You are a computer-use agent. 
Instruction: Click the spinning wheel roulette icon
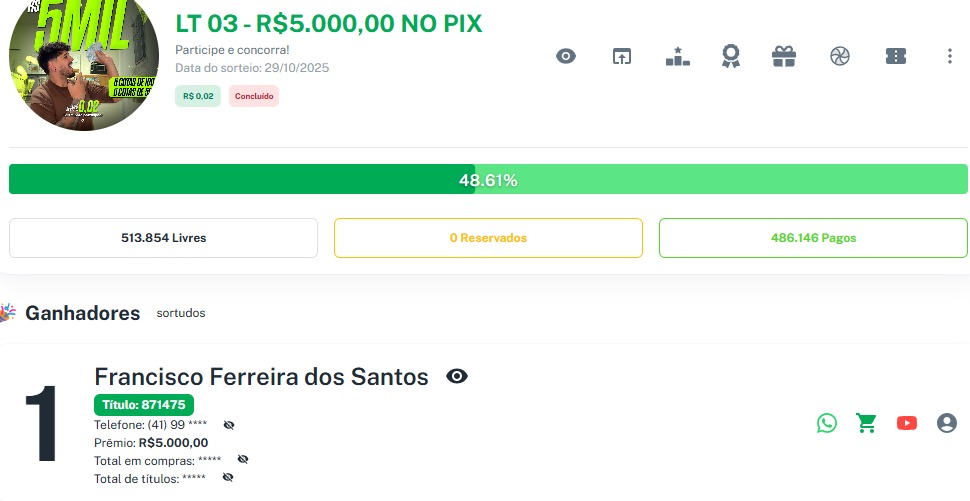coord(839,56)
